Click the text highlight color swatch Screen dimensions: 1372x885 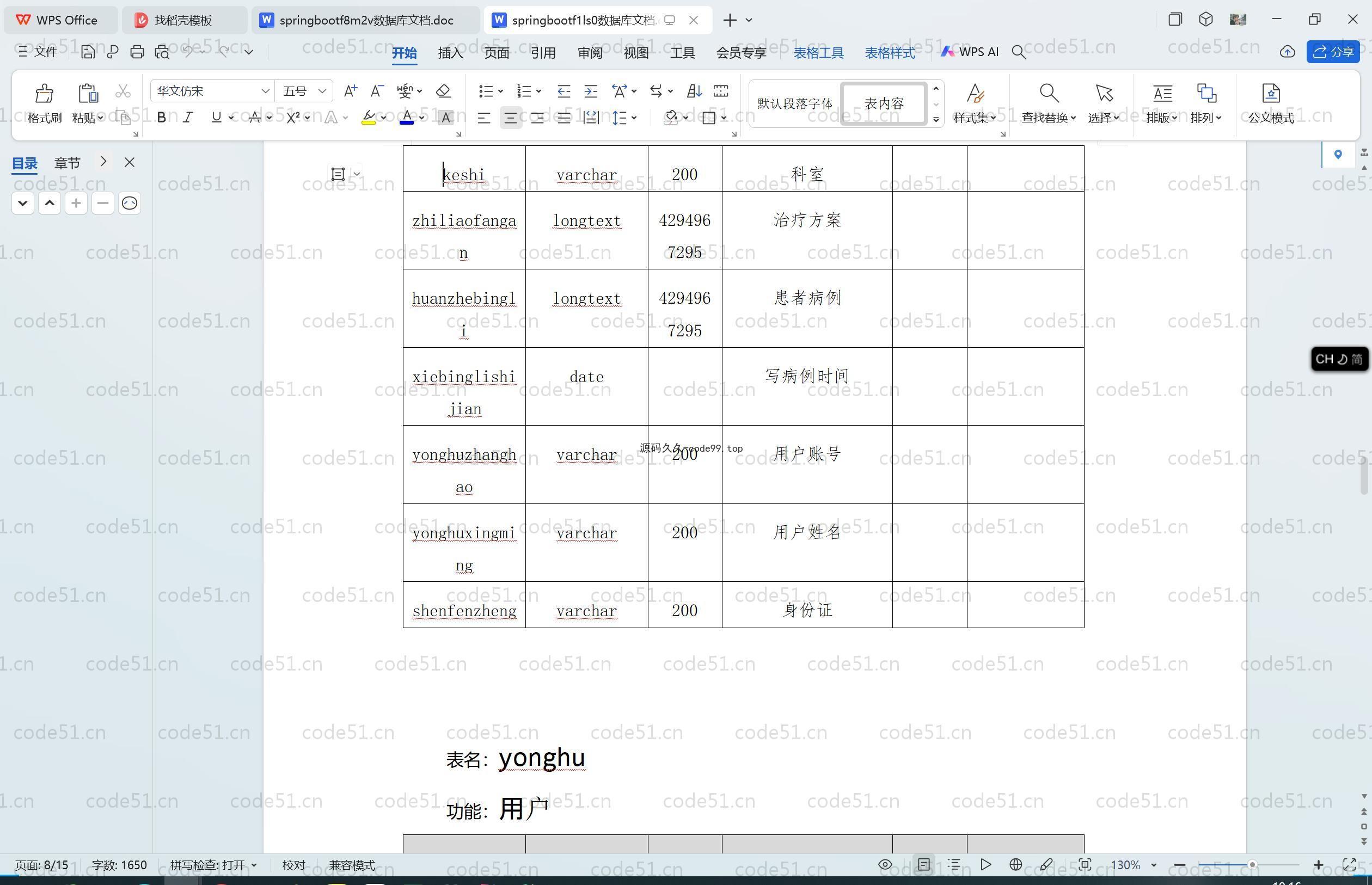[x=369, y=118]
